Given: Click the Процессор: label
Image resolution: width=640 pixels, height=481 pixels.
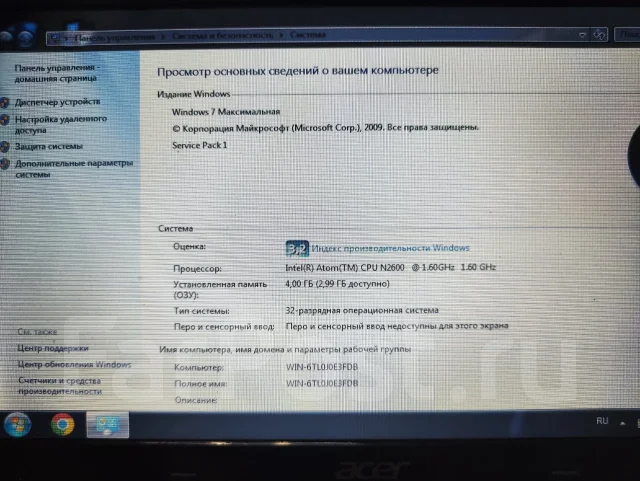Looking at the screenshot, I should tap(198, 269).
